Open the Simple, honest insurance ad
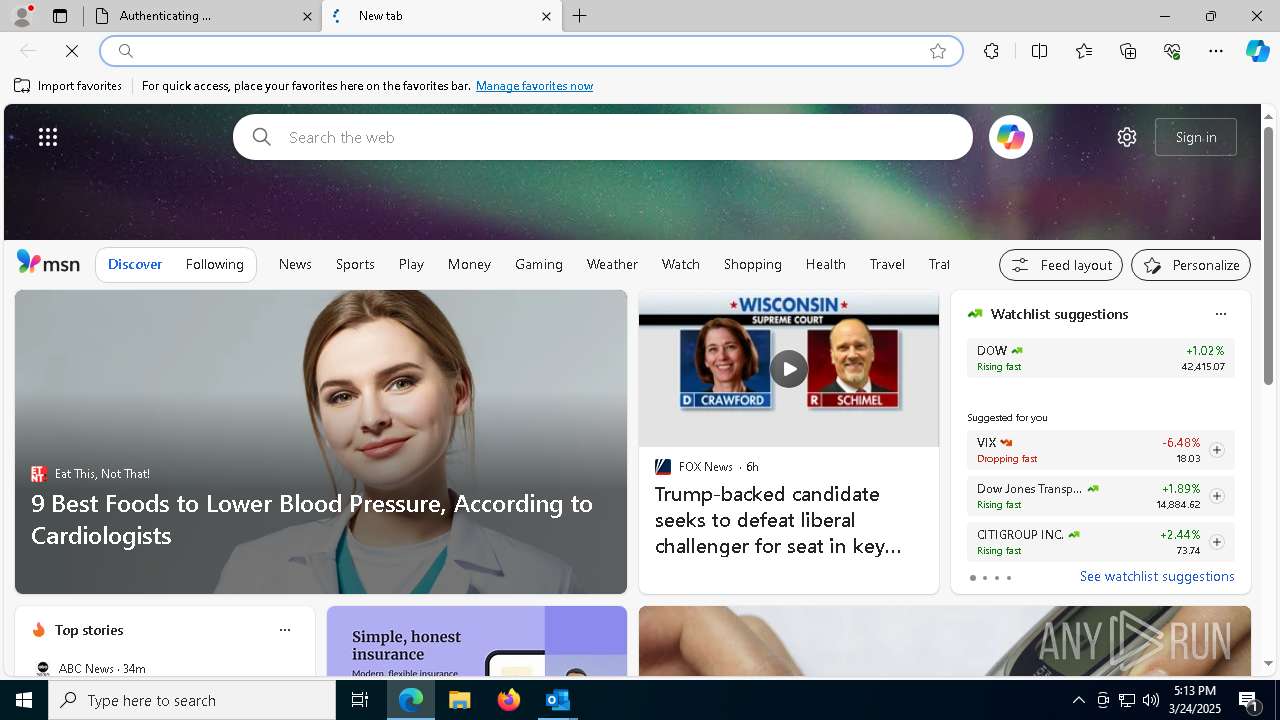This screenshot has width=1280, height=720. coord(476,641)
